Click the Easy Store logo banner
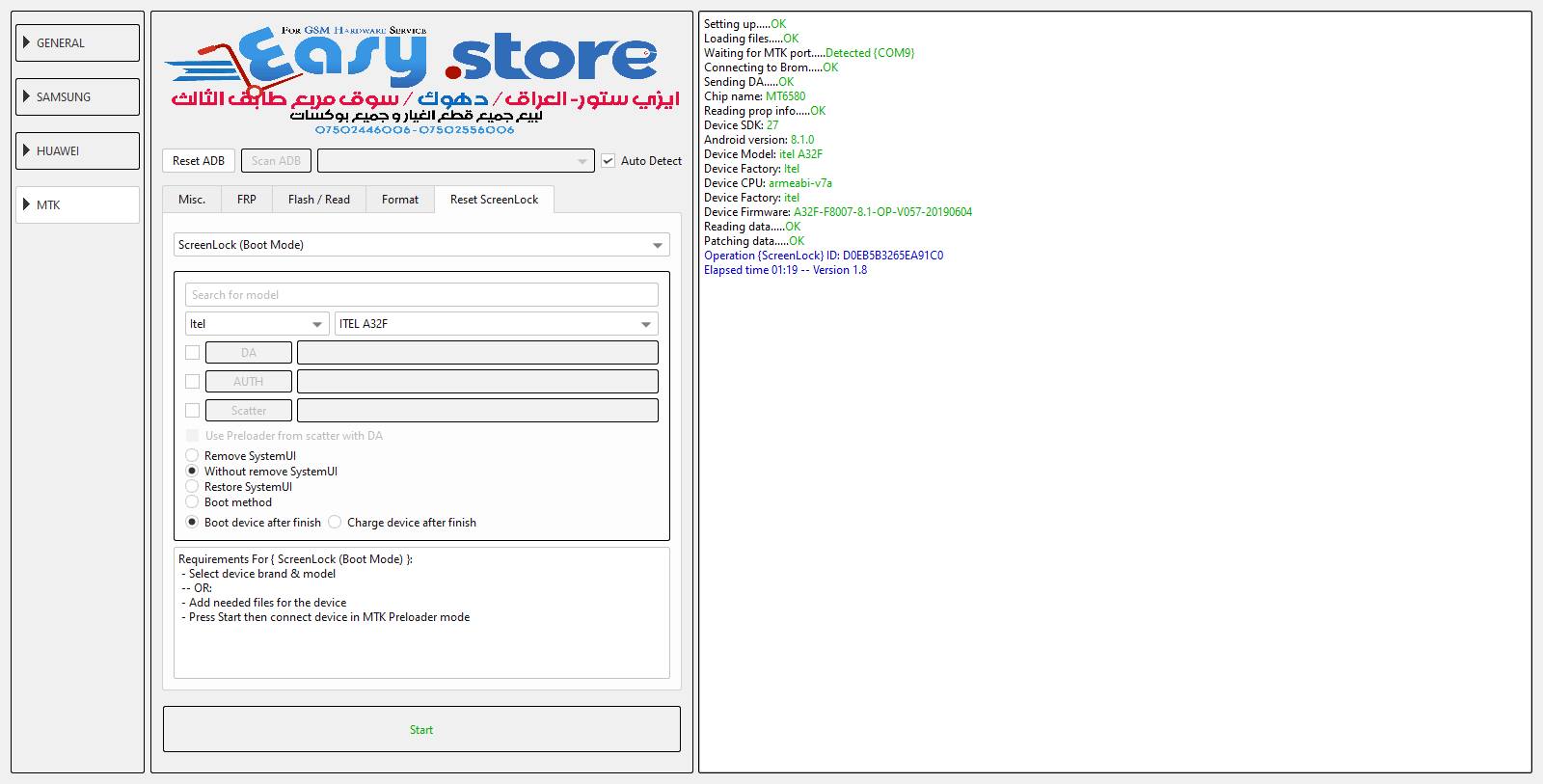This screenshot has width=1543, height=784. point(421,80)
